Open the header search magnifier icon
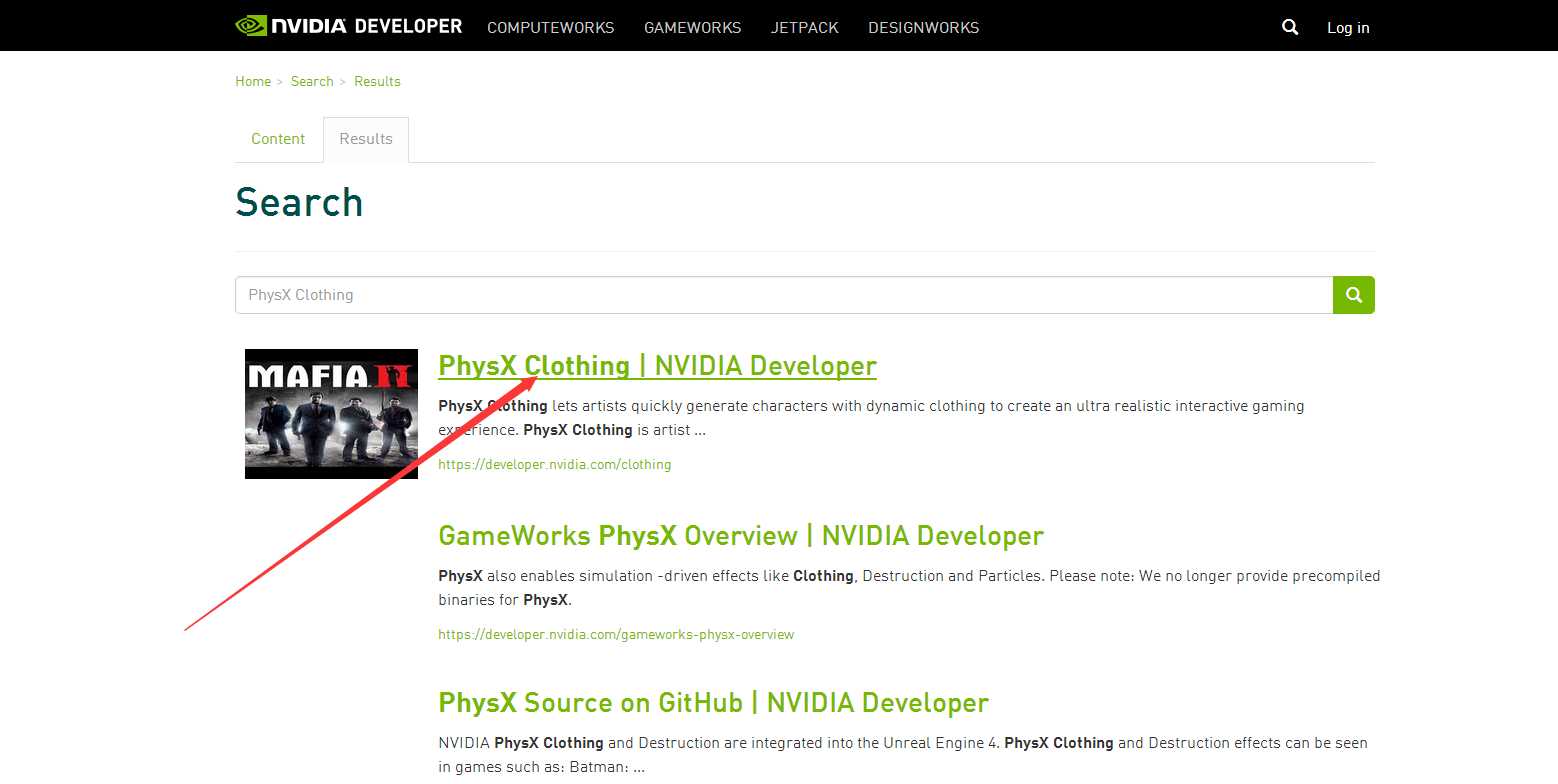Viewport: 1558px width, 784px height. 1290,27
